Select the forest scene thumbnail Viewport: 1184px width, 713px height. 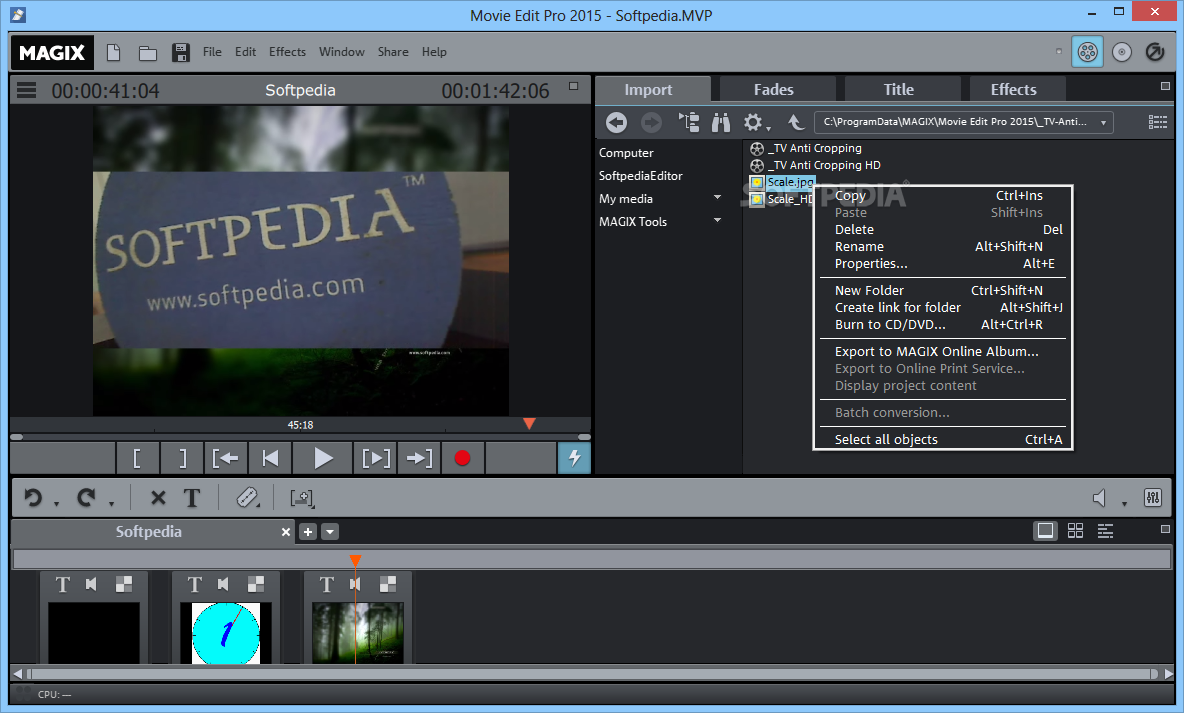pos(358,633)
